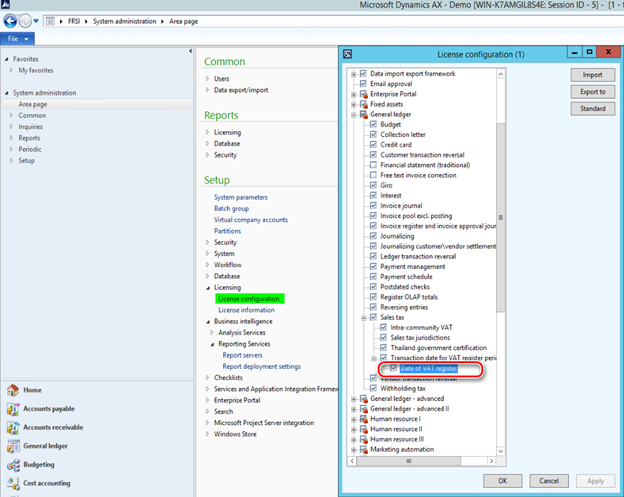Expand Periodic in navigation pane
624x497 pixels.
(x=11, y=149)
